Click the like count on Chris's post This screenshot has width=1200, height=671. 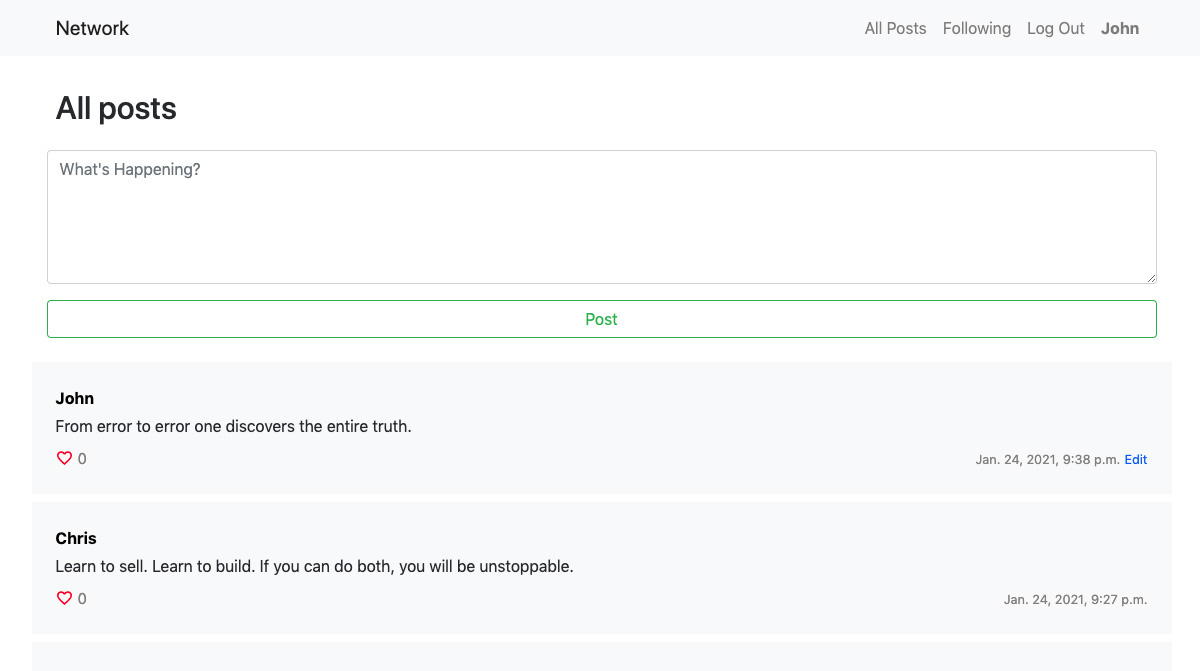point(82,599)
